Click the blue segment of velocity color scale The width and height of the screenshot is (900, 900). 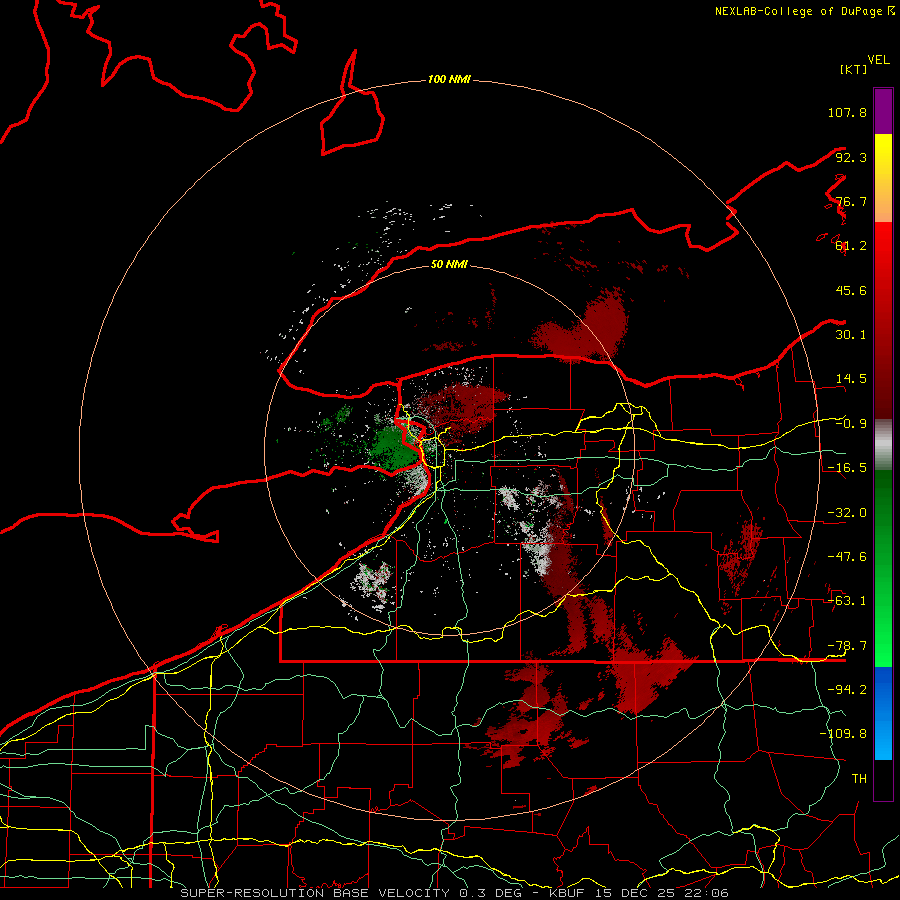coord(883,713)
